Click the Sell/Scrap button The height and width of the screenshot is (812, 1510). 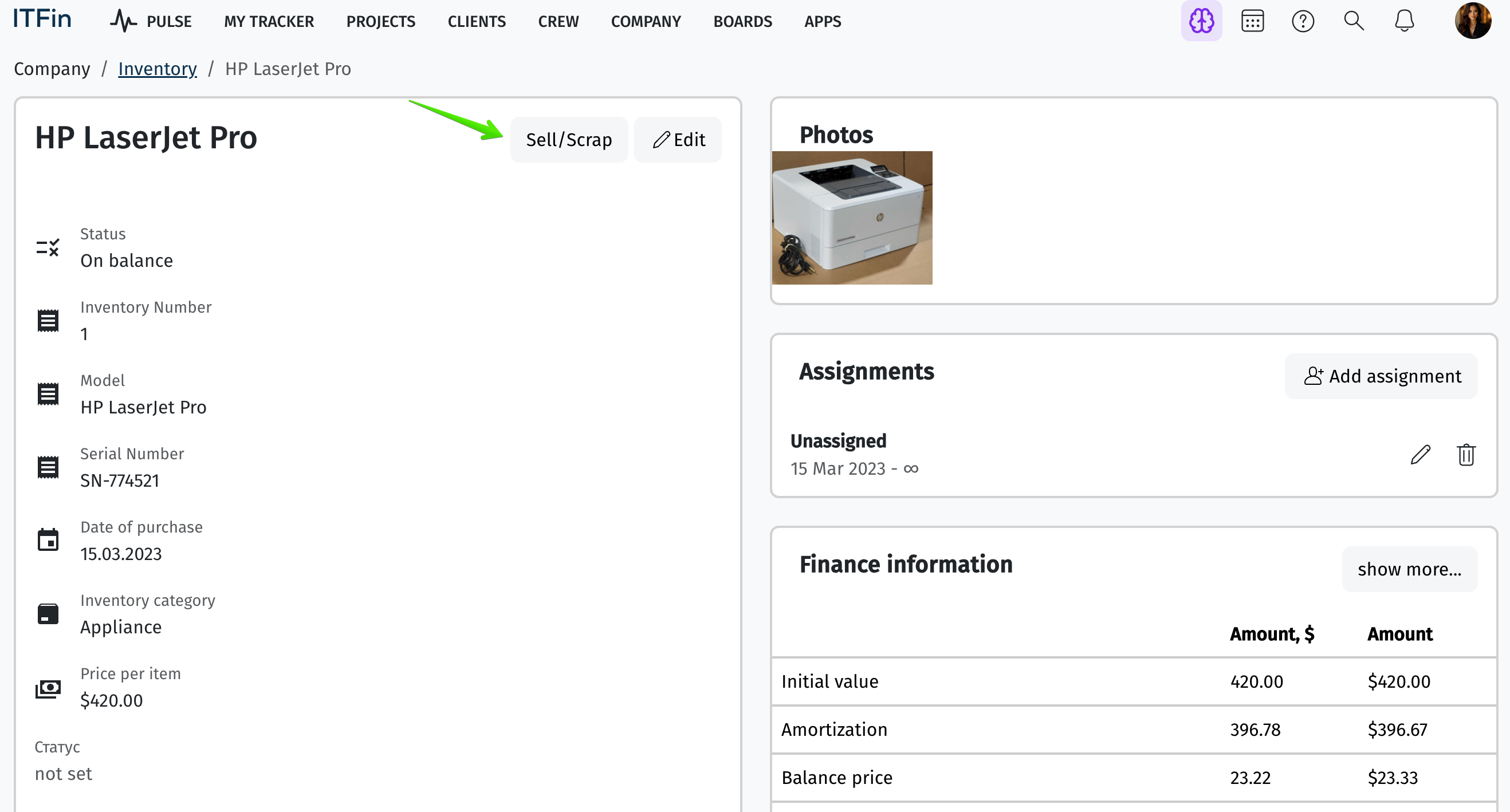569,139
